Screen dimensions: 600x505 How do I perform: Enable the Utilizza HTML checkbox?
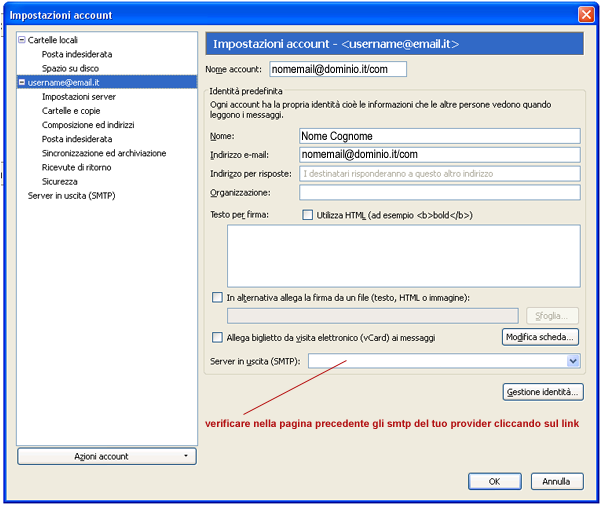click(x=307, y=215)
